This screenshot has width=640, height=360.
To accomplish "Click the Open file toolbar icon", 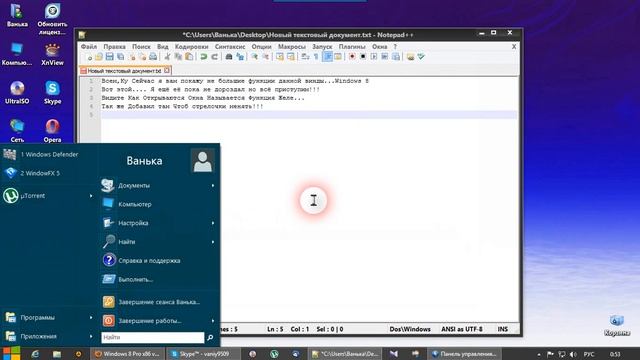I will tap(99, 57).
